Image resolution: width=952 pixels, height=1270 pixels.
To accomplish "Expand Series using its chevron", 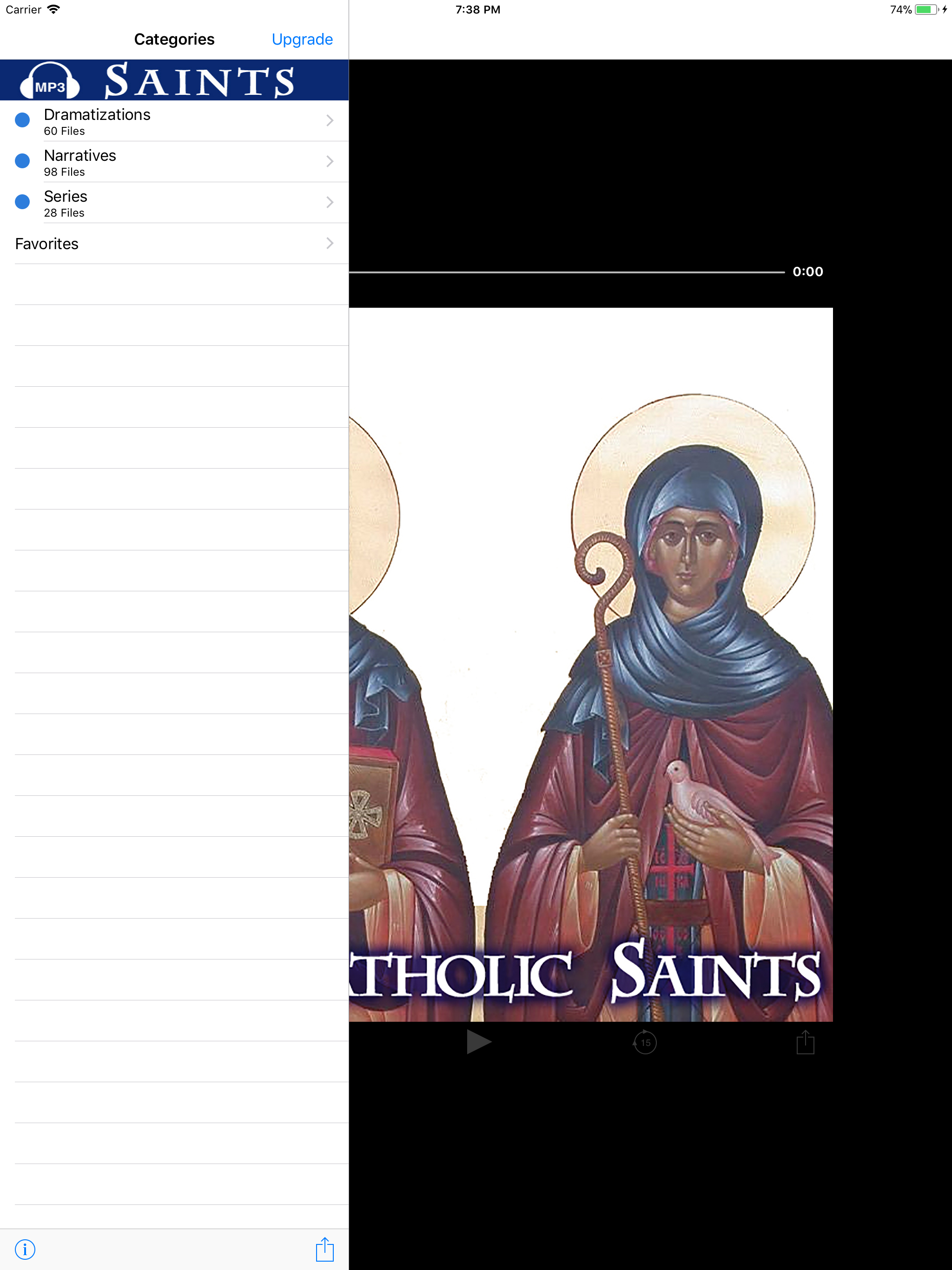I will pos(330,202).
